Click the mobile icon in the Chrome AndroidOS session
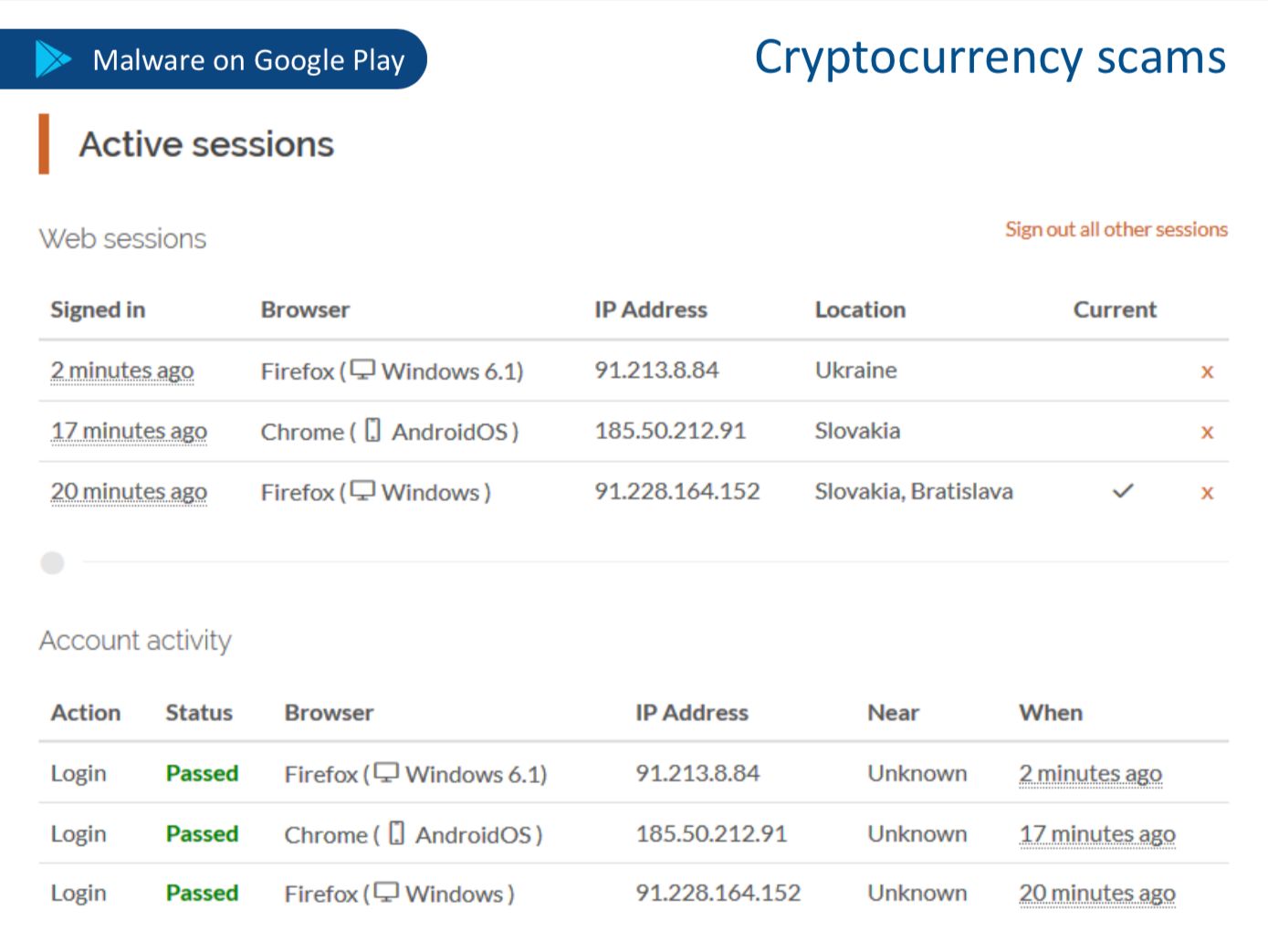 (x=372, y=430)
